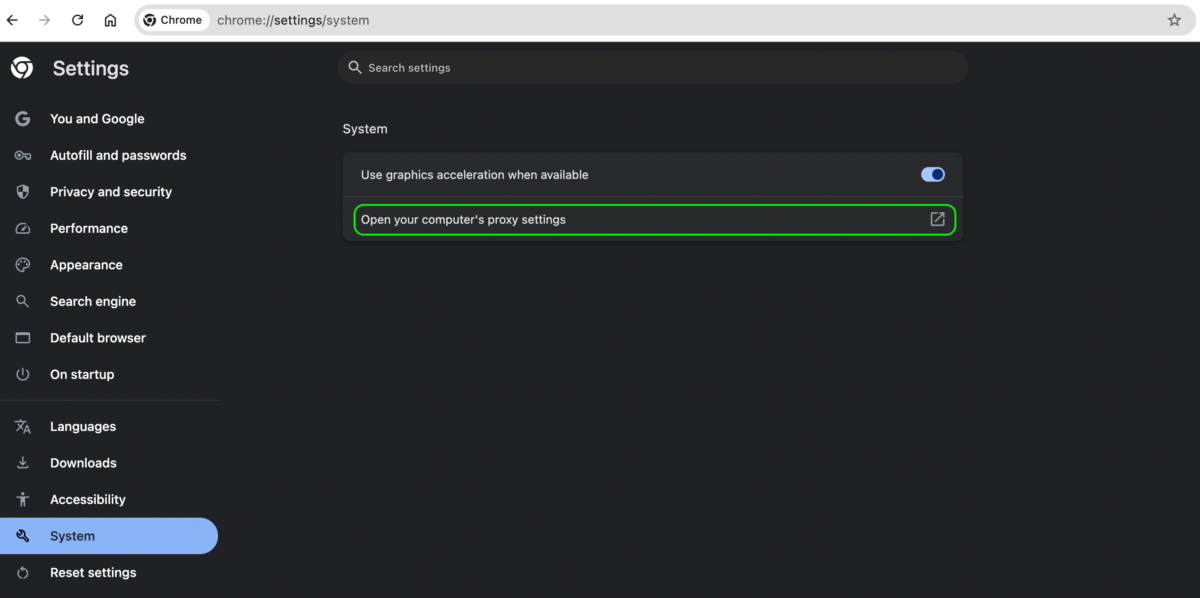Image resolution: width=1200 pixels, height=598 pixels.
Task: Open Appearance settings
Action: click(86, 265)
